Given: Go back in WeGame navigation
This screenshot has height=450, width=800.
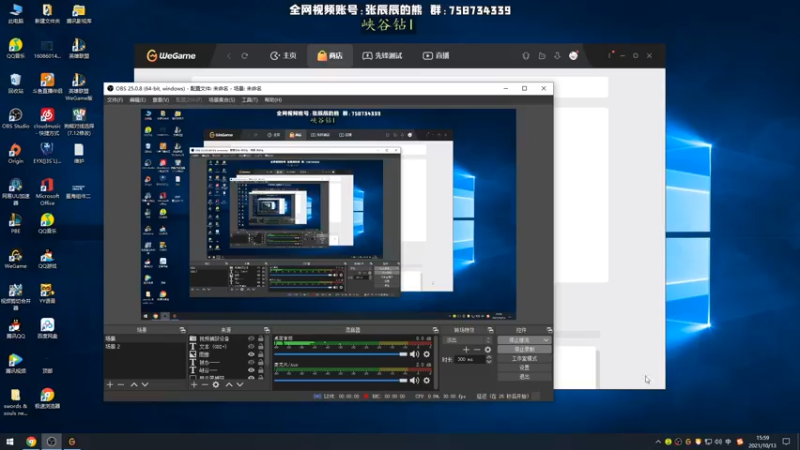Looking at the screenshot, I should click(229, 56).
